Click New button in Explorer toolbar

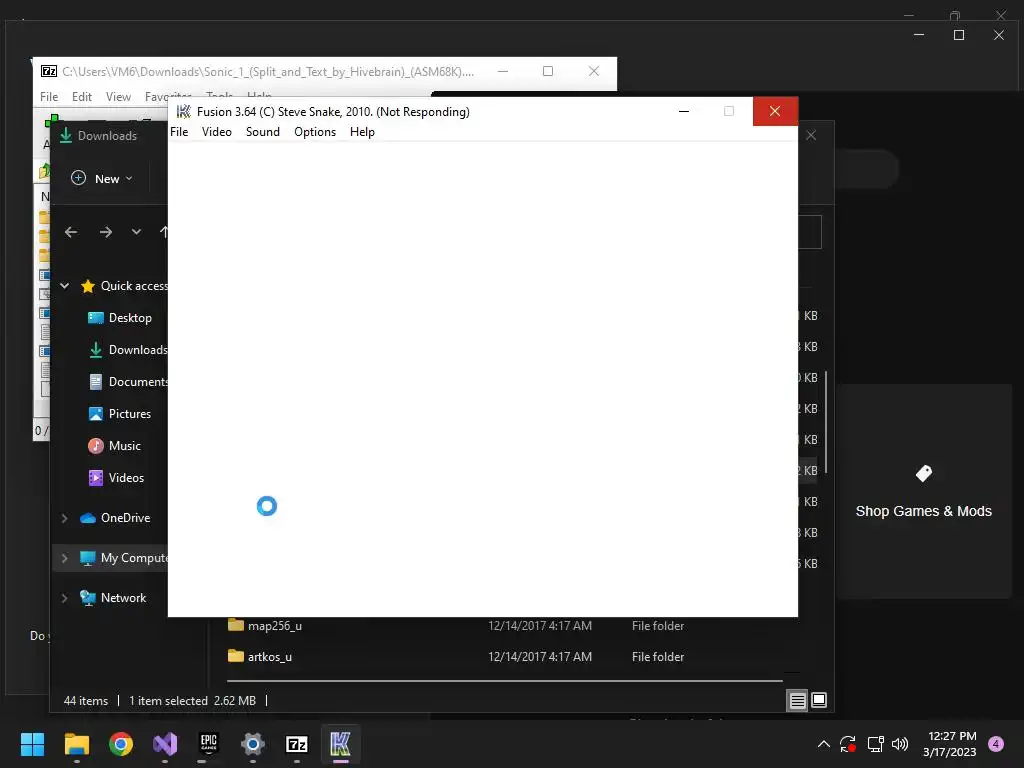coord(101,178)
